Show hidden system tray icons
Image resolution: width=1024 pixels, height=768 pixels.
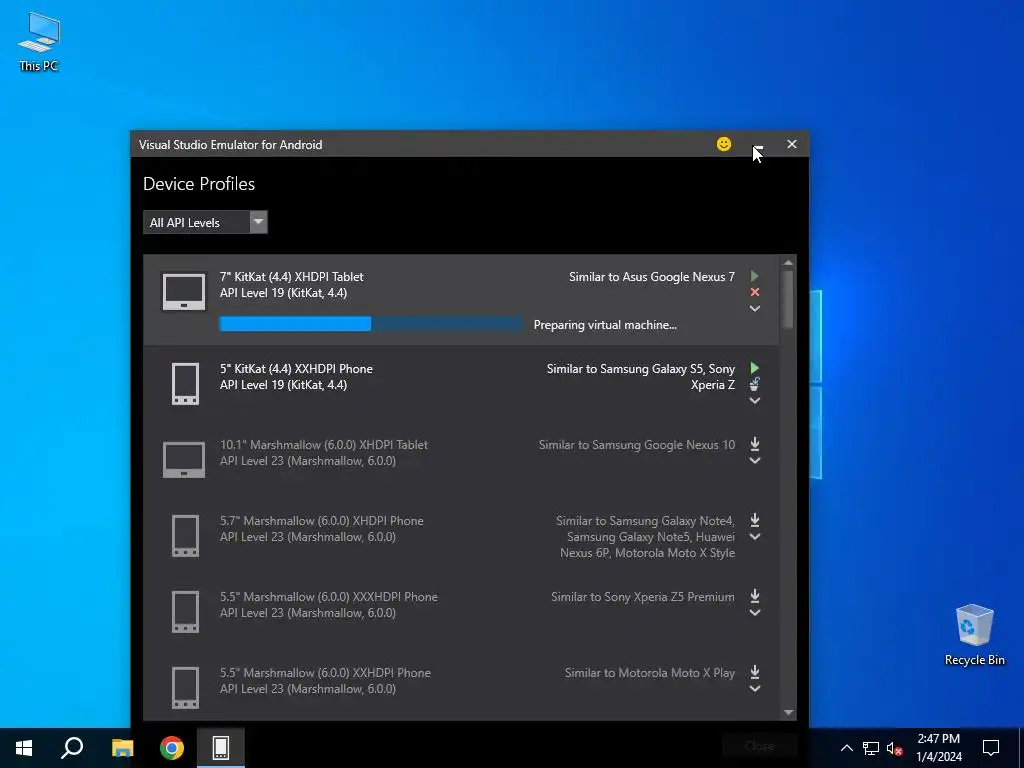pos(846,748)
